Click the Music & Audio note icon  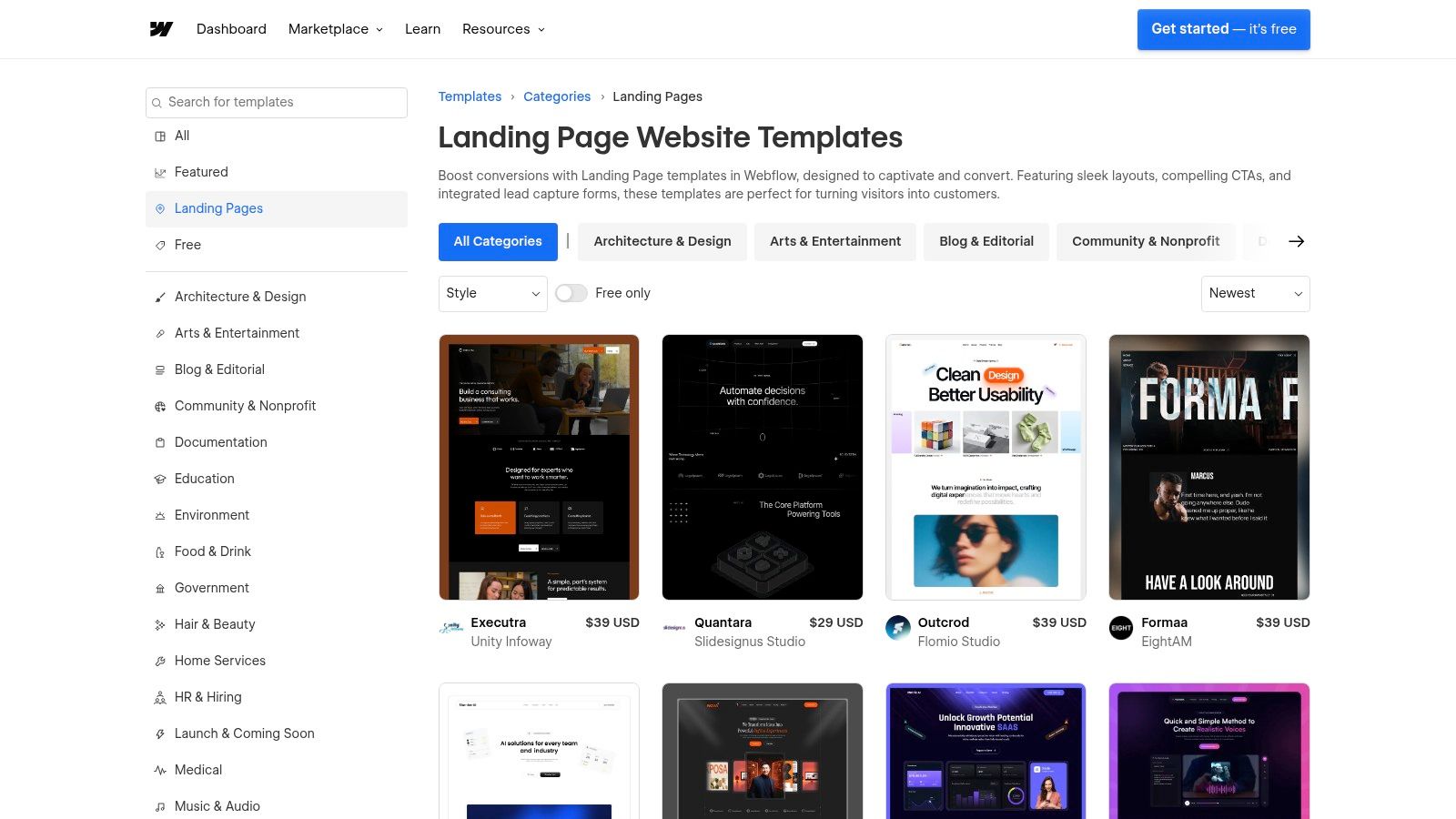160,806
